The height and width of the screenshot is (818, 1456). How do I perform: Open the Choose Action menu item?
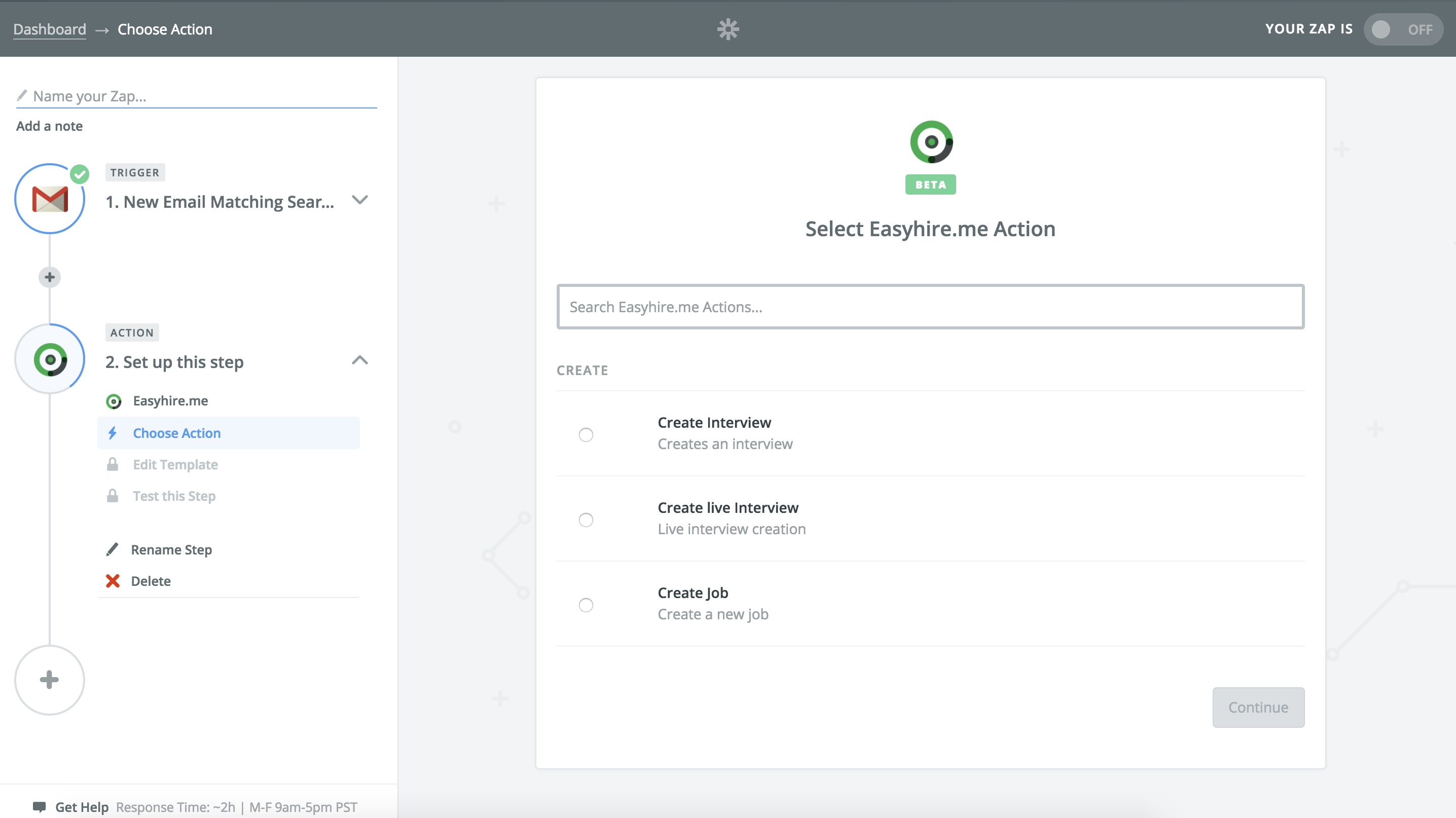[176, 433]
